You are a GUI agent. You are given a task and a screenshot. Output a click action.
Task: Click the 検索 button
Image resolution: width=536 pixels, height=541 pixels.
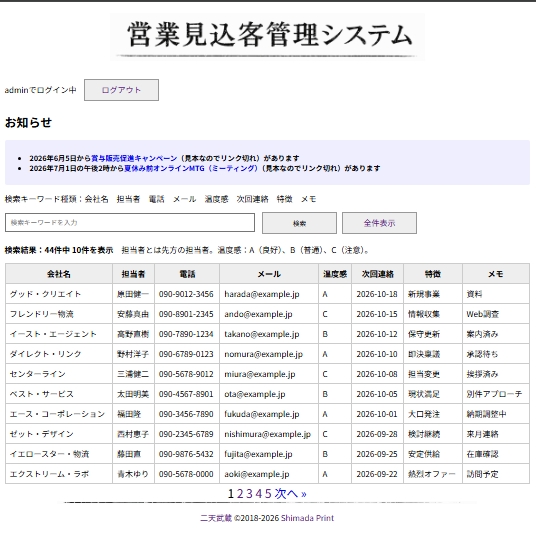(x=299, y=223)
